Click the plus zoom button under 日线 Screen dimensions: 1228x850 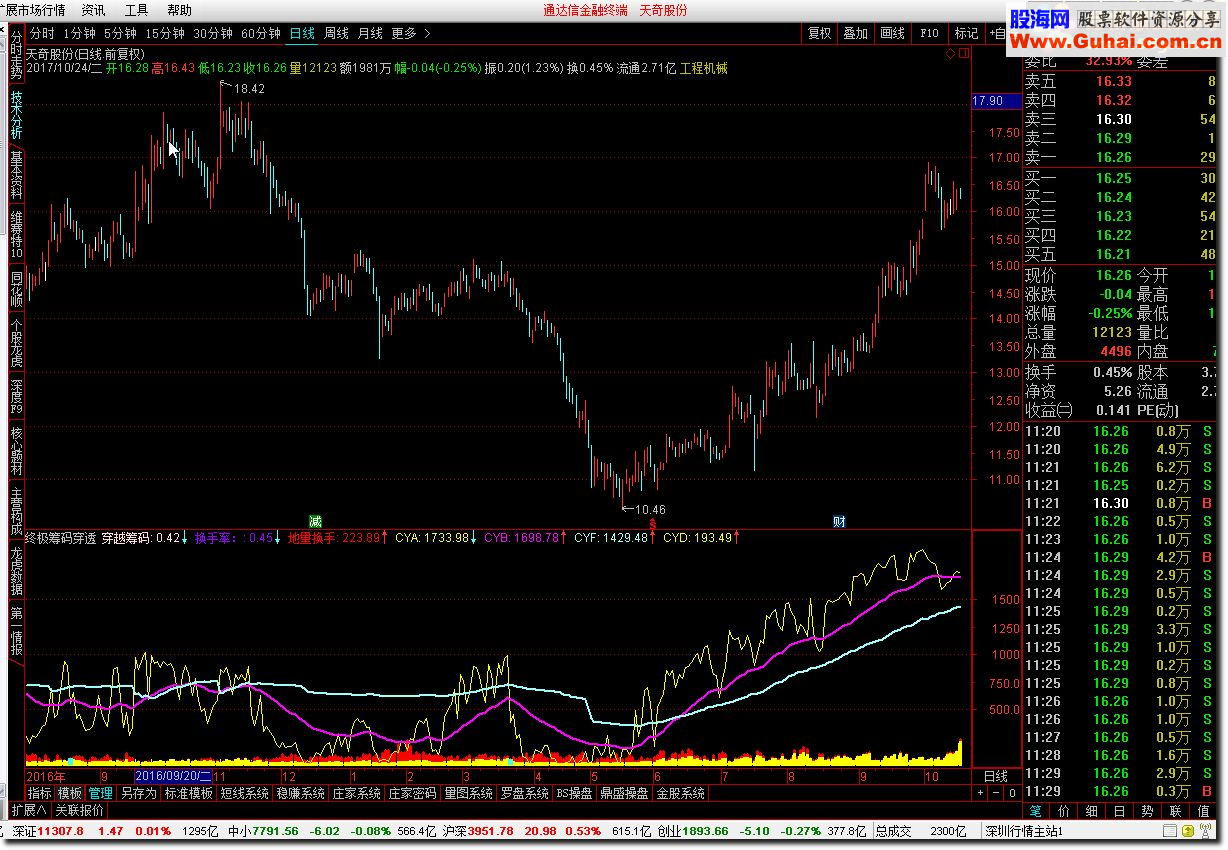pyautogui.click(x=980, y=793)
